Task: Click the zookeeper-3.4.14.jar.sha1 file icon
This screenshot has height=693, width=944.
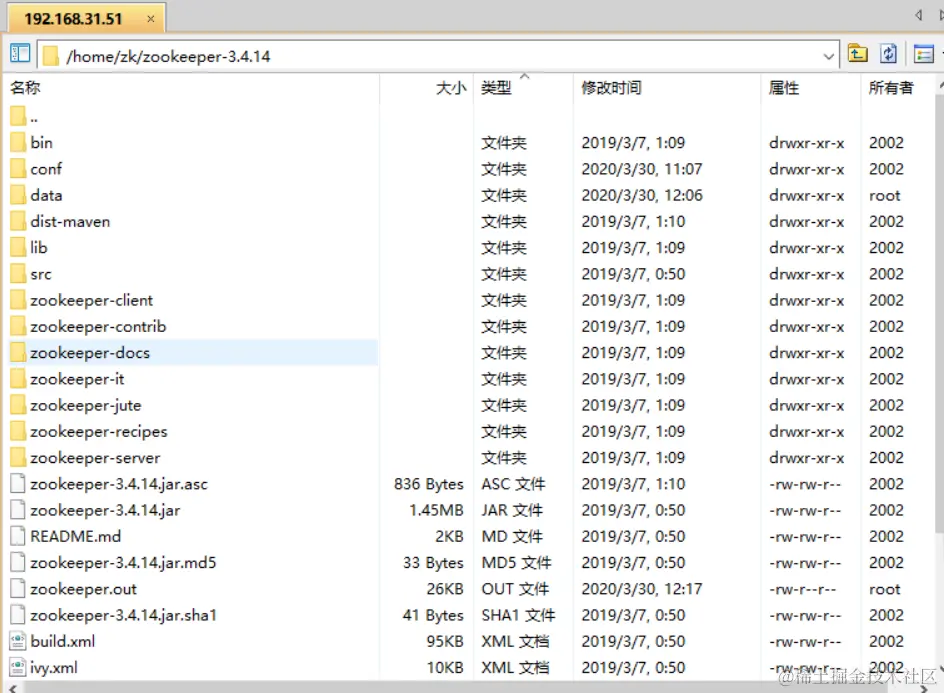Action: click(x=18, y=615)
